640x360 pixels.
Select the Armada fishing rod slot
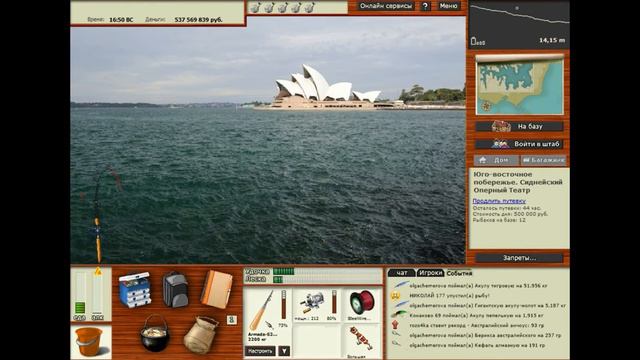[267, 316]
